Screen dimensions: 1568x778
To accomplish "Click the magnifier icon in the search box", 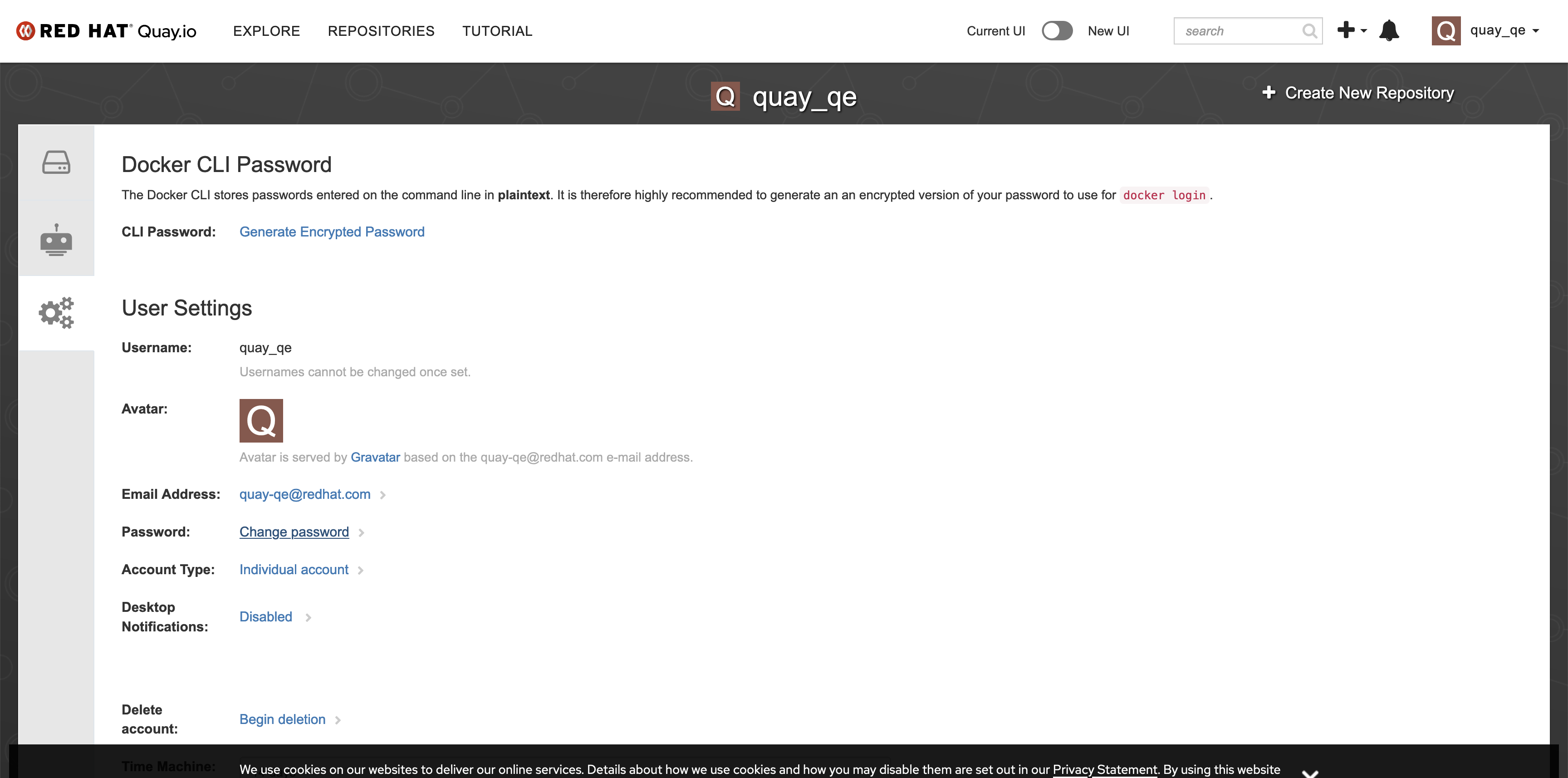I will pyautogui.click(x=1308, y=31).
